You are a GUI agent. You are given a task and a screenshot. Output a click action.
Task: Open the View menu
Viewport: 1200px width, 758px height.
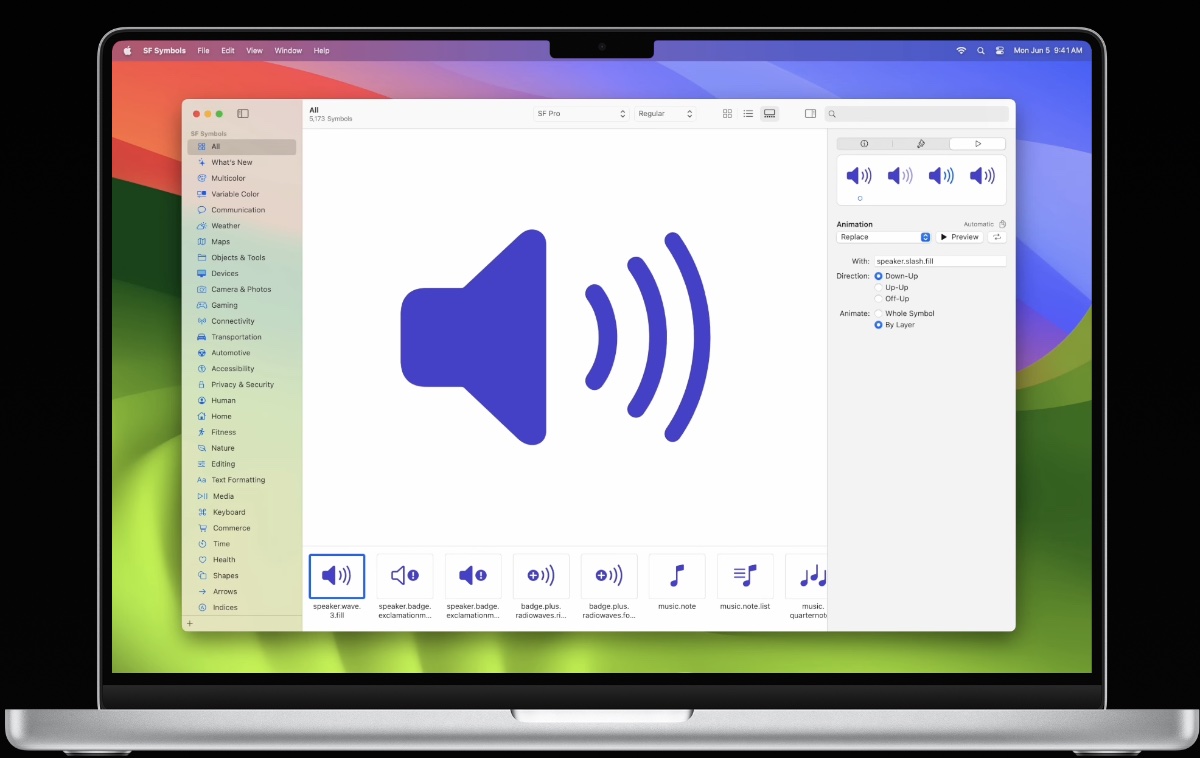point(254,50)
